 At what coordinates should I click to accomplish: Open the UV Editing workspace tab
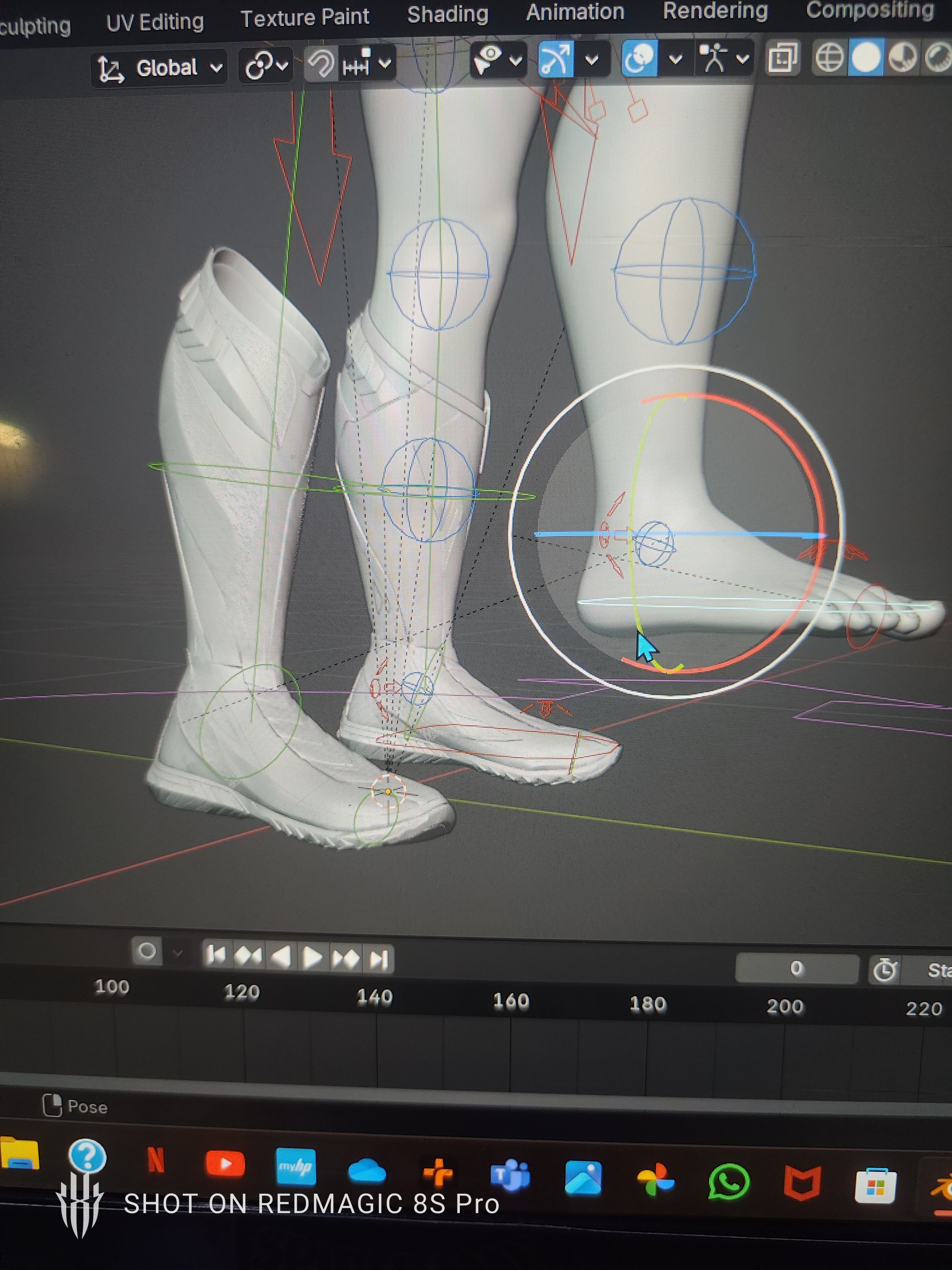pyautogui.click(x=155, y=22)
